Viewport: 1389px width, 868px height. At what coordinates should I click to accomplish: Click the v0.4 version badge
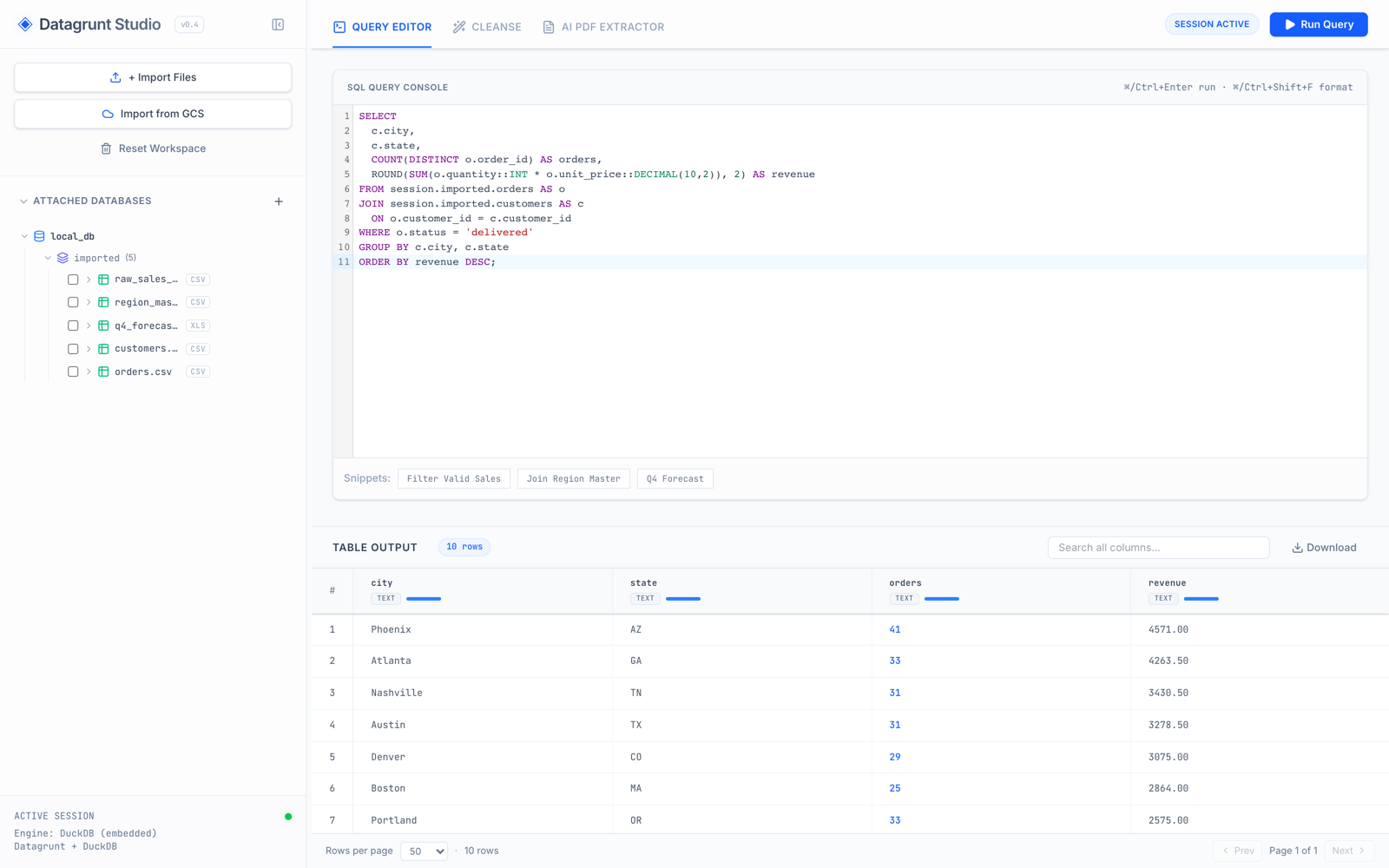tap(189, 24)
